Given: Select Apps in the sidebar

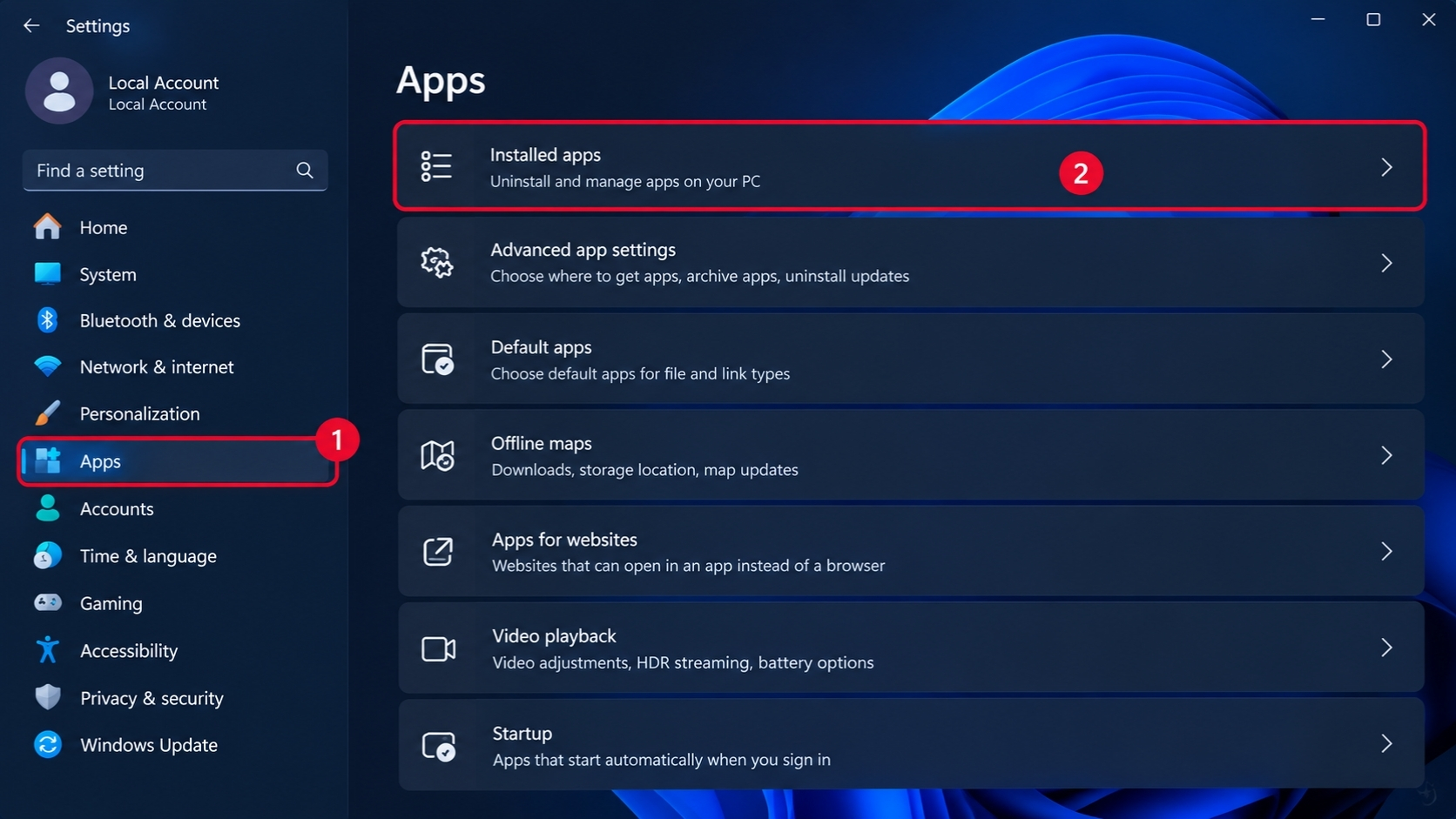Looking at the screenshot, I should pos(177,461).
